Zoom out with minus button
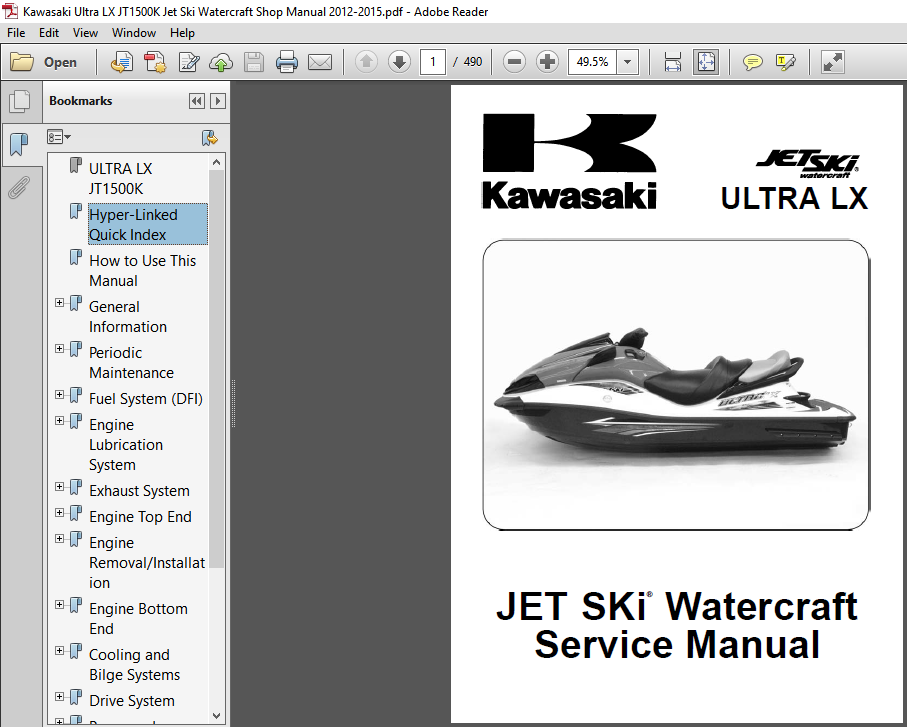Image resolution: width=907 pixels, height=727 pixels. click(x=514, y=61)
